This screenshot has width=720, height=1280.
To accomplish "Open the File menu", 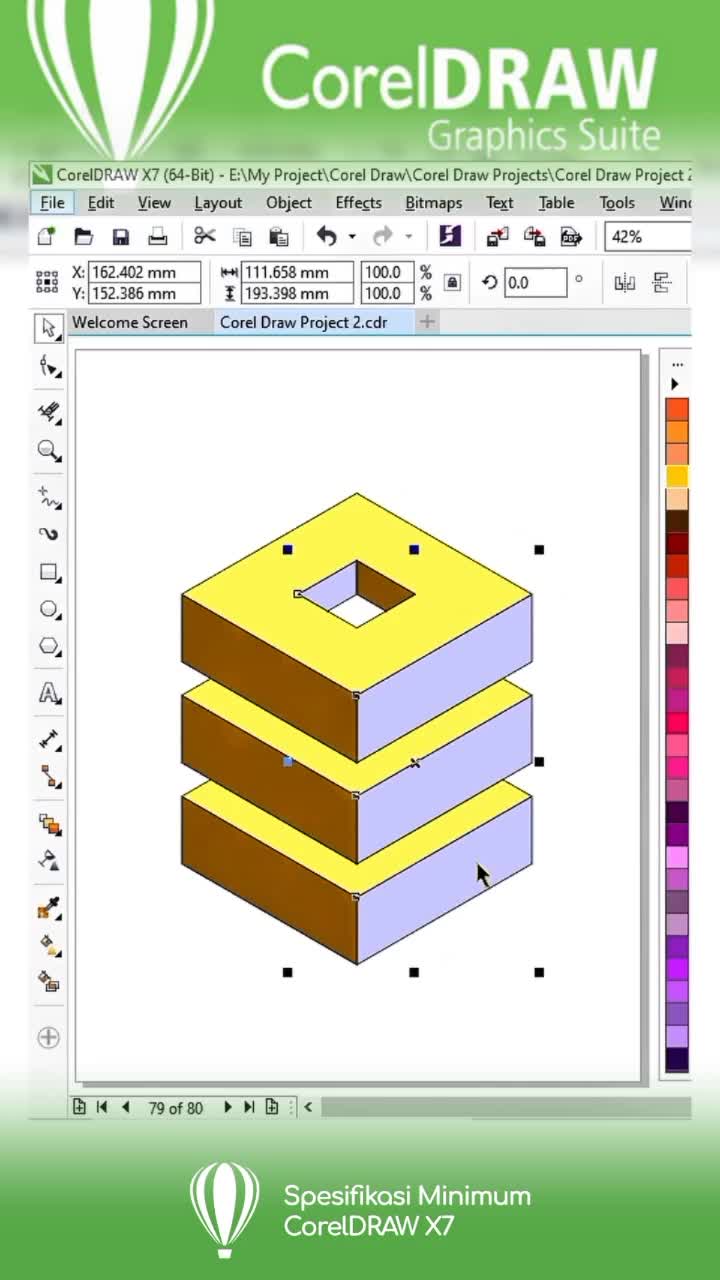I will pos(52,203).
